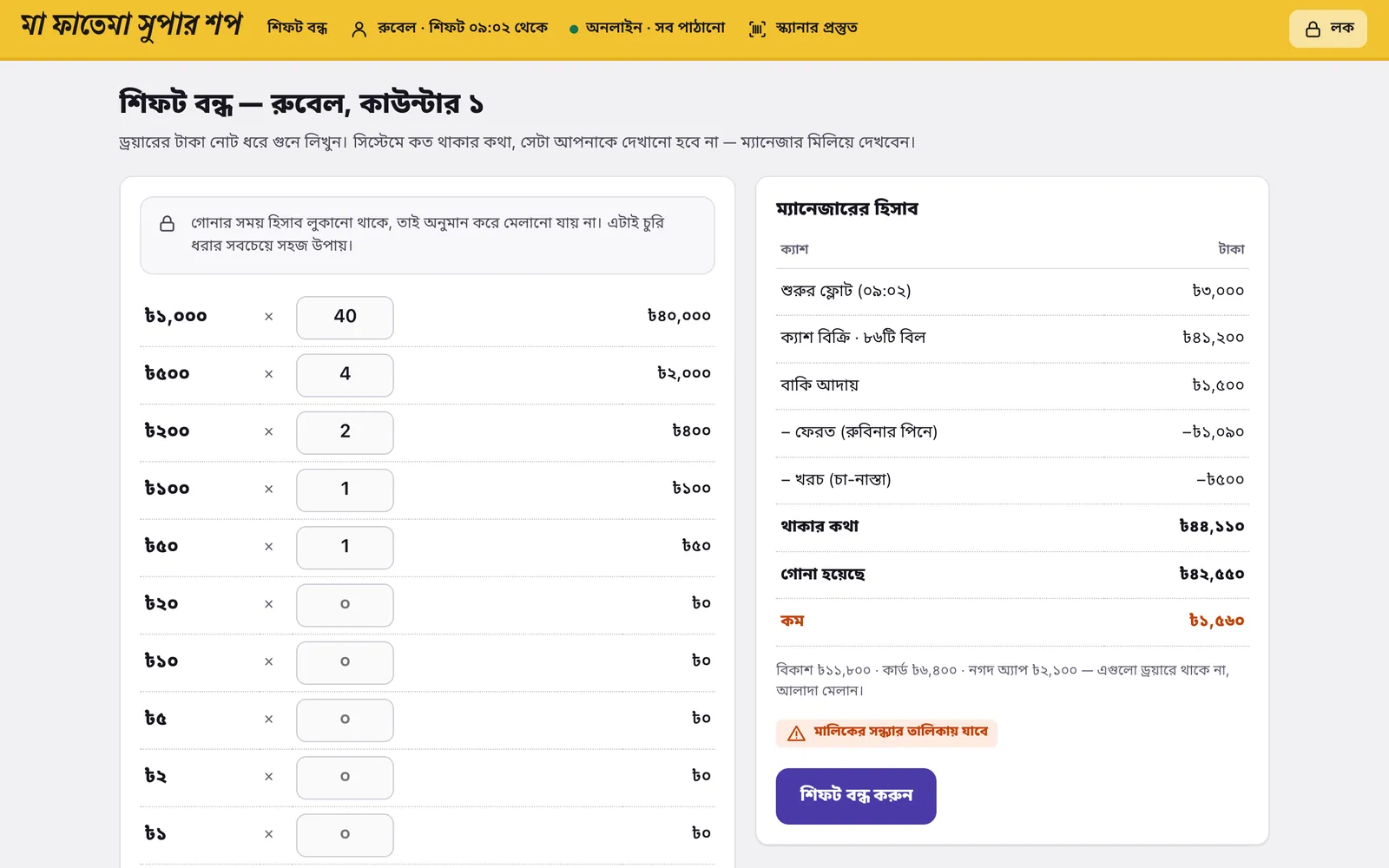1389x868 pixels.
Task: Click the অনলাইন · সব পাঠানো status text
Action: 655,28
